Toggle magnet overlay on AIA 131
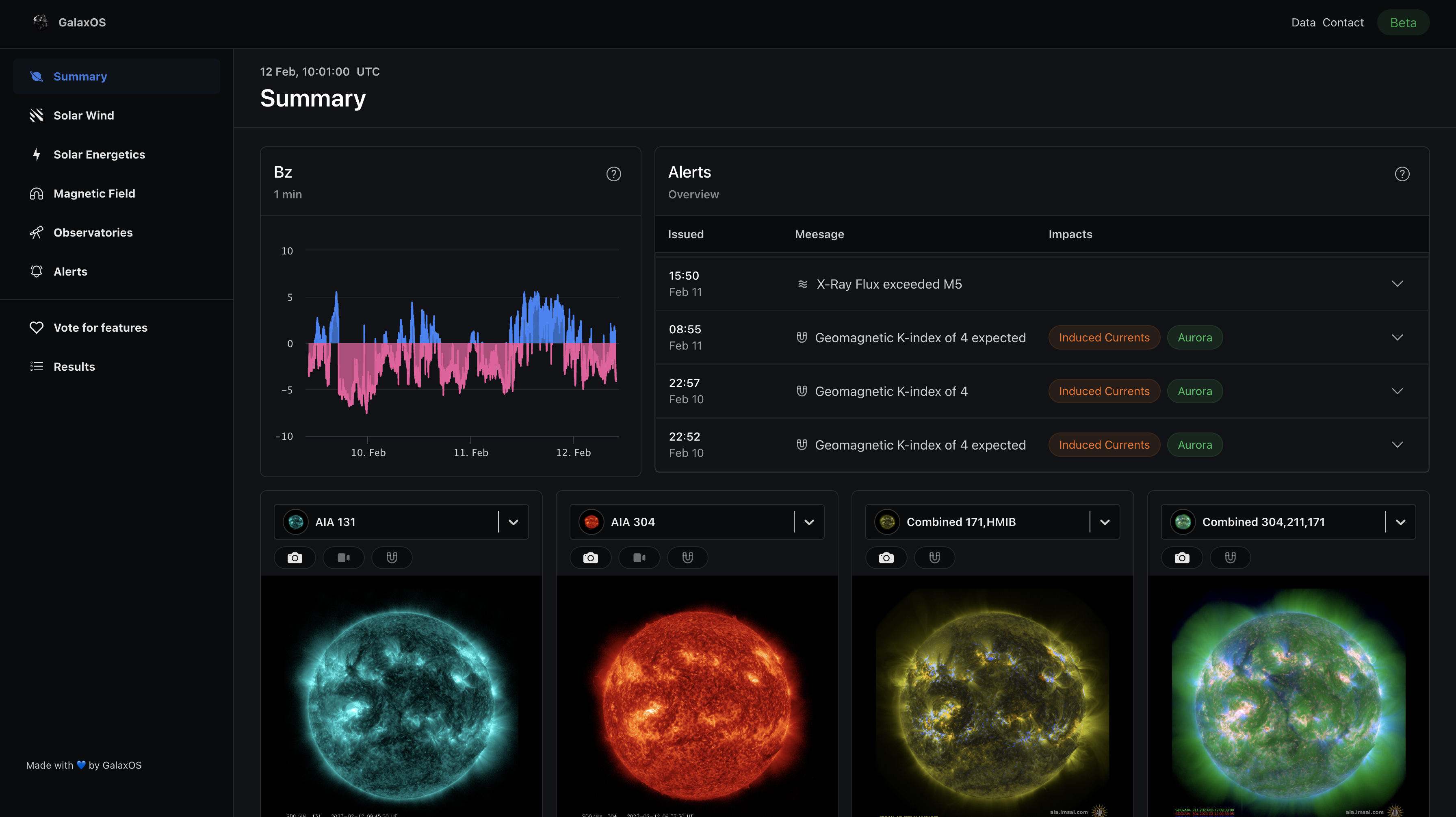The height and width of the screenshot is (817, 1456). [x=392, y=558]
